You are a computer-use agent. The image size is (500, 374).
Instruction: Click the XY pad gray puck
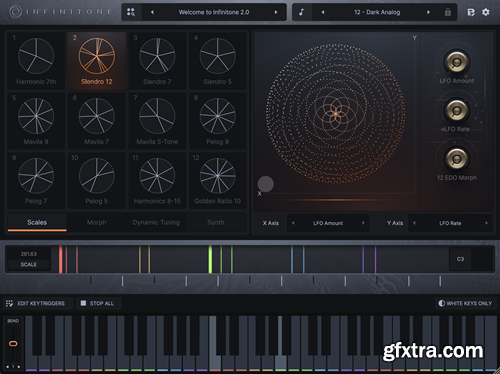pos(266,184)
